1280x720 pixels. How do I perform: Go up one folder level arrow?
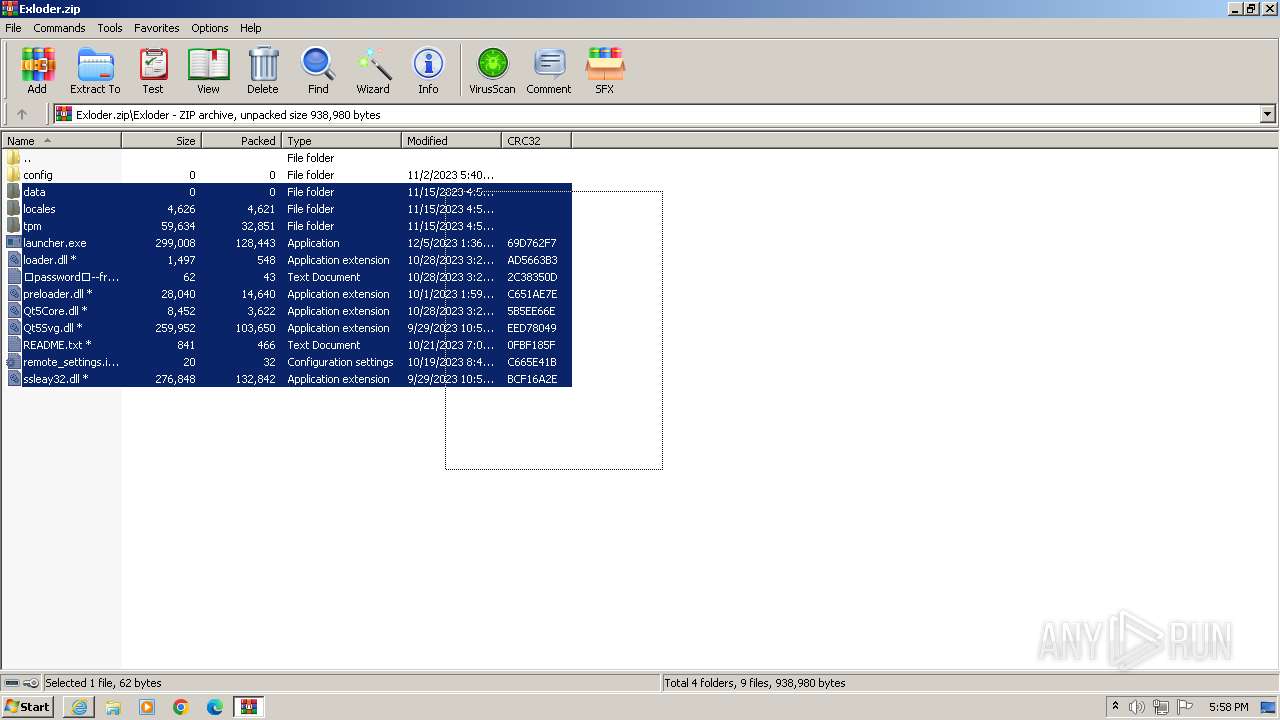tap(22, 115)
